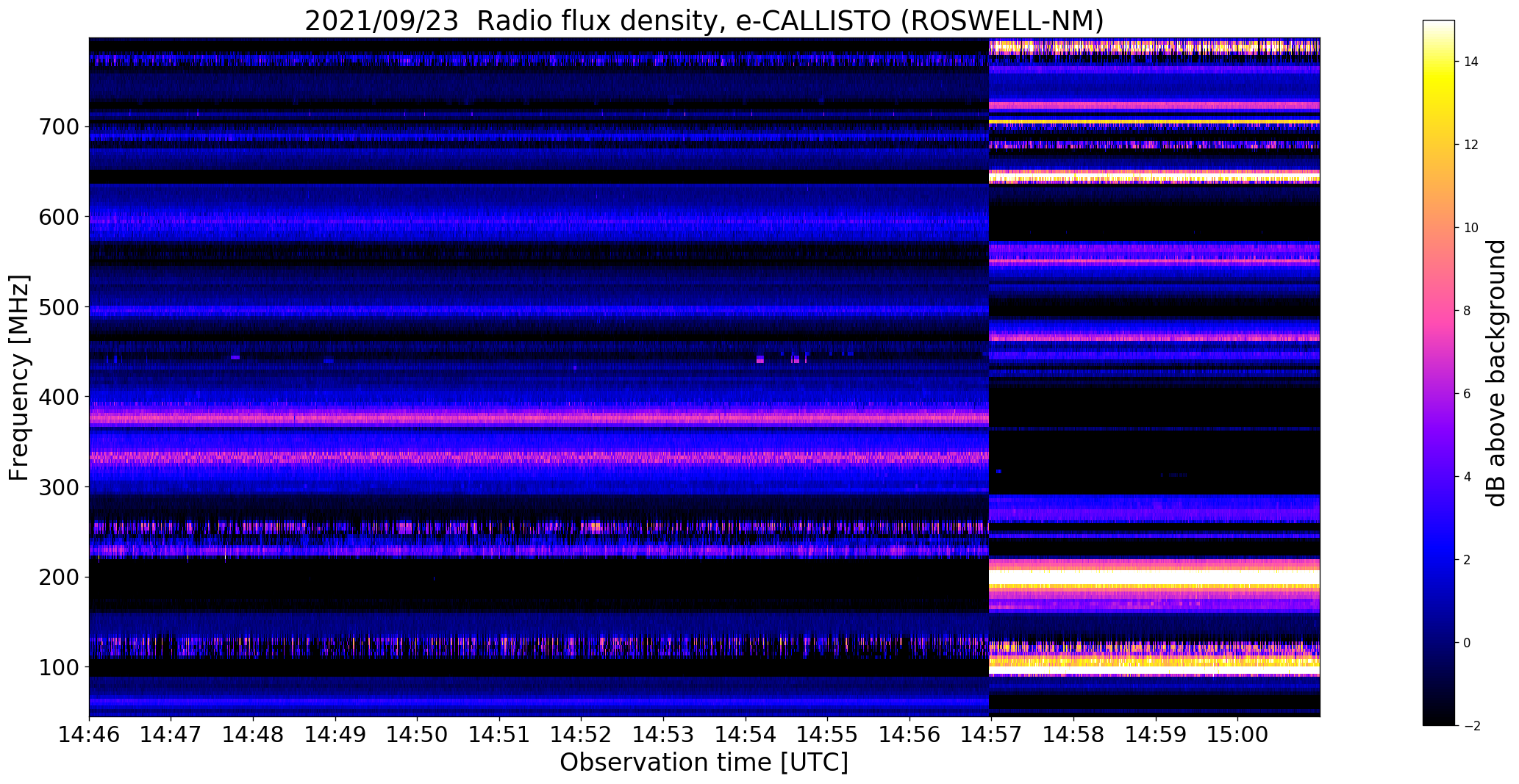Click the 14:47 time tick label
This screenshot has height=784, width=1519.
coord(171,735)
